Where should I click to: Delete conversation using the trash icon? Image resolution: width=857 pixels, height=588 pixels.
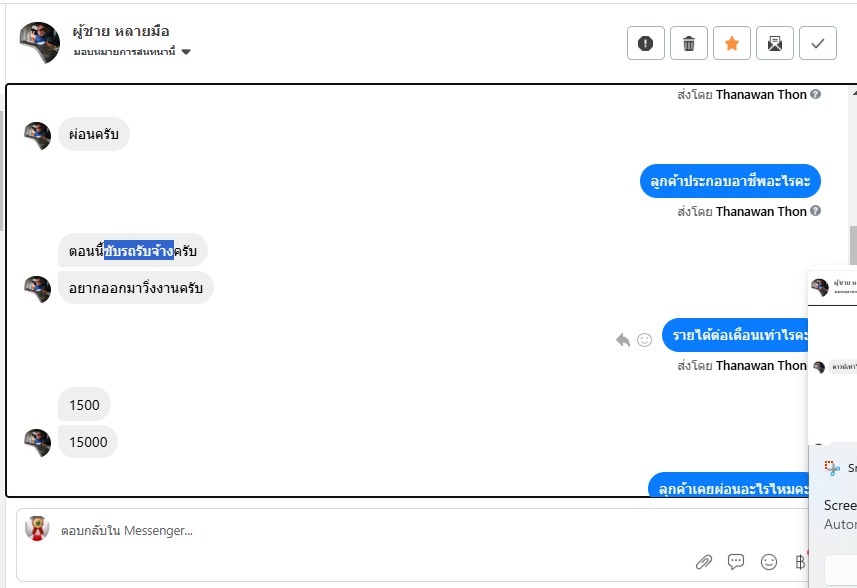(x=688, y=43)
